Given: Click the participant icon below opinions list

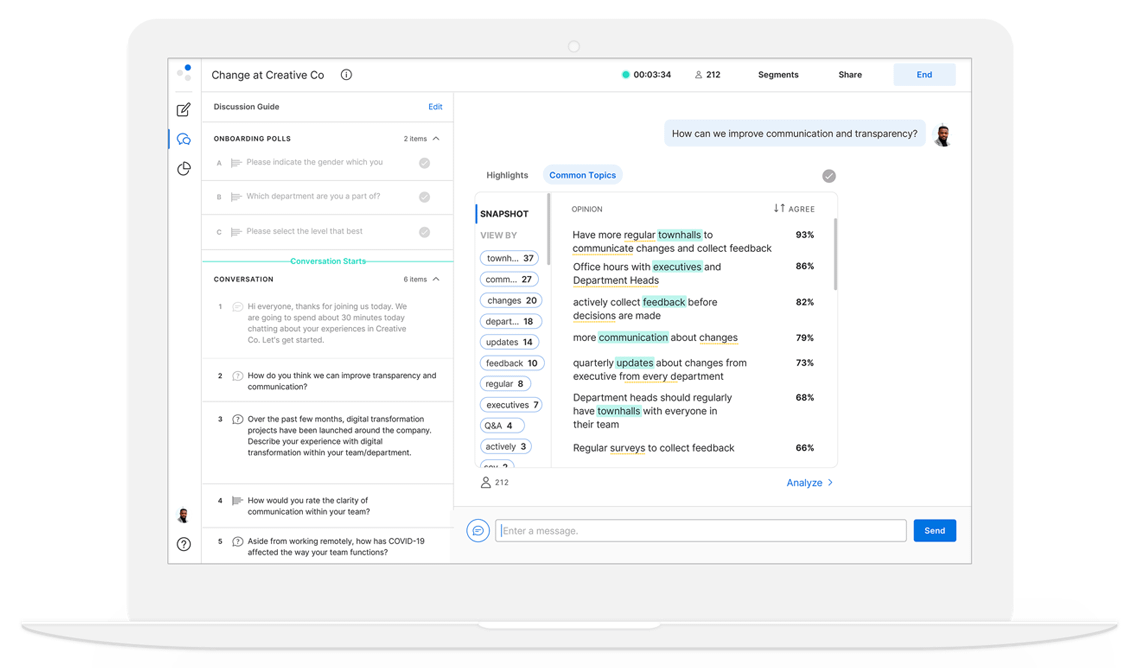Looking at the screenshot, I should (x=486, y=483).
